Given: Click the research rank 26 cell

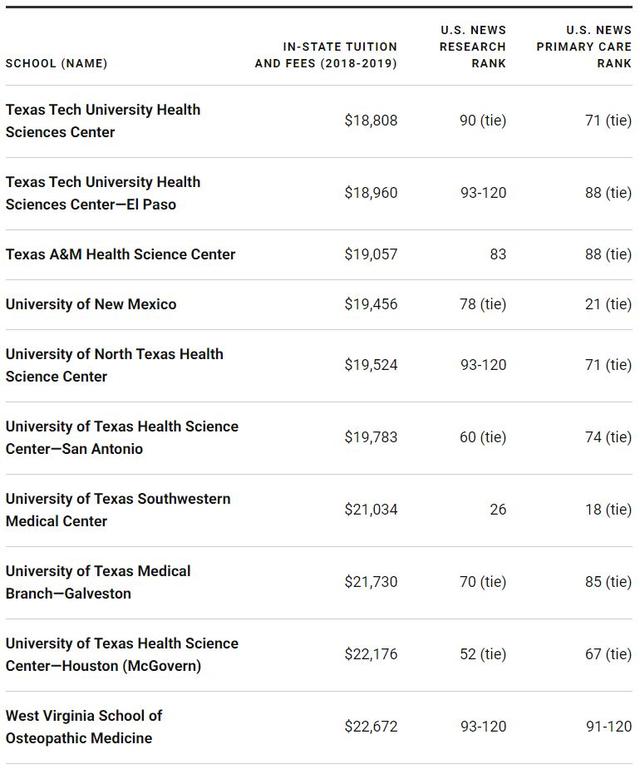Looking at the screenshot, I should [497, 510].
